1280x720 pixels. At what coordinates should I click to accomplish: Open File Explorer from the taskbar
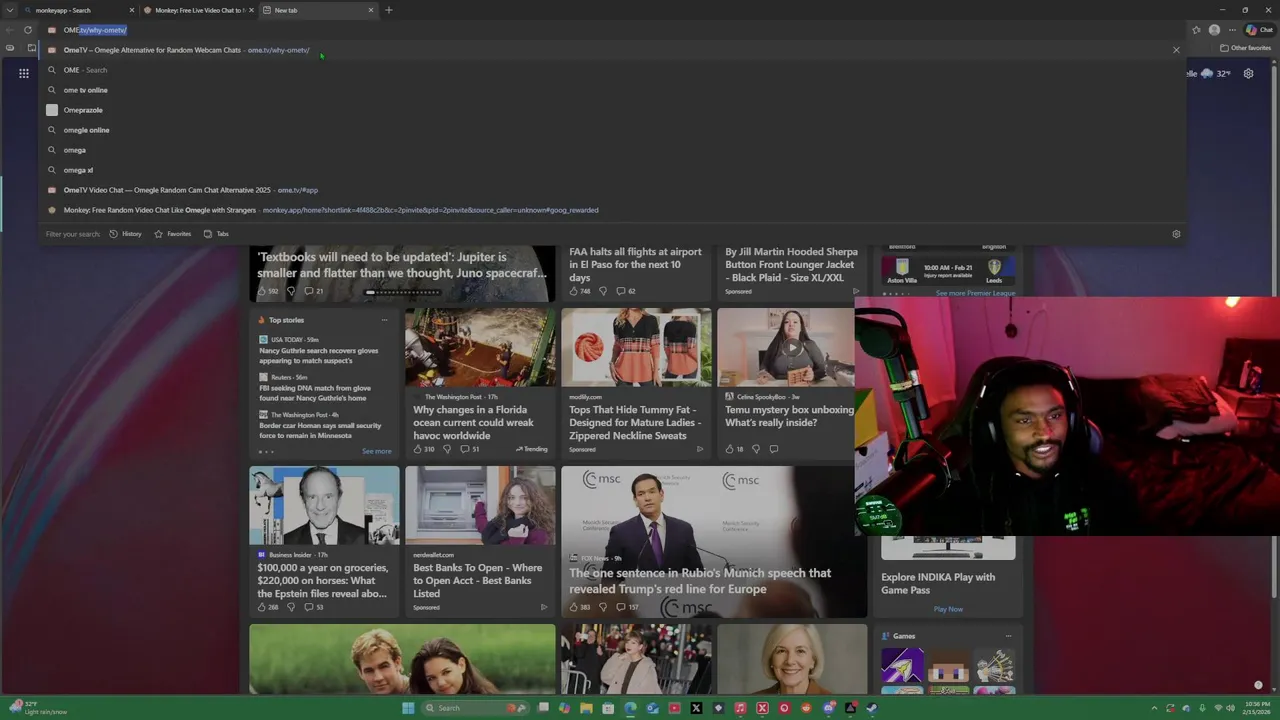point(587,708)
